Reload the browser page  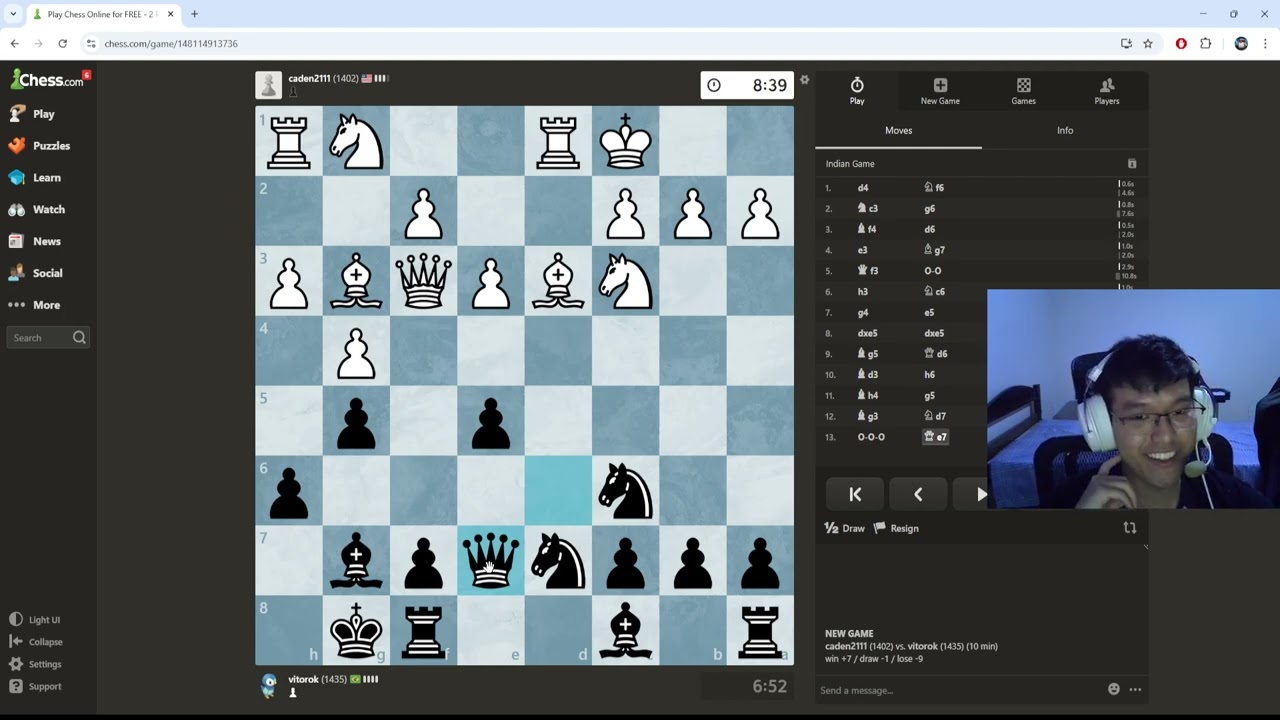click(x=62, y=43)
